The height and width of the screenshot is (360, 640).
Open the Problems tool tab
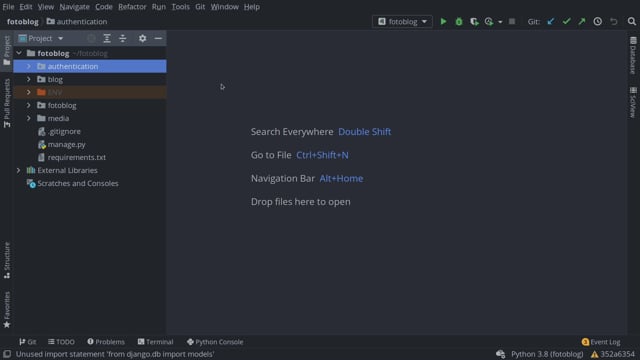tap(106, 342)
